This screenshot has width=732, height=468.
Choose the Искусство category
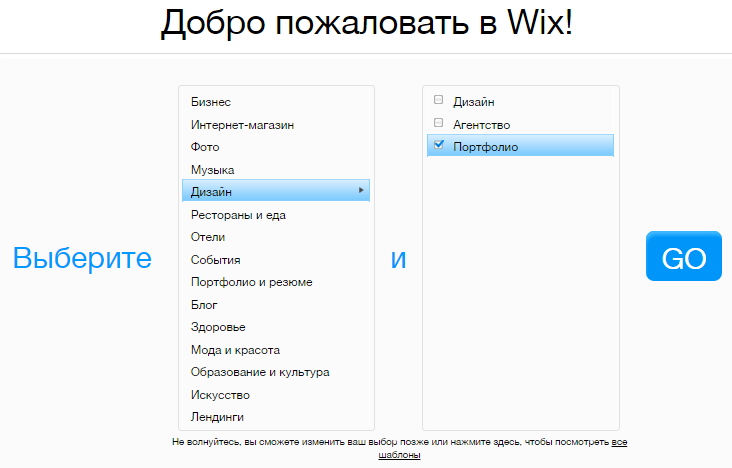[276, 395]
